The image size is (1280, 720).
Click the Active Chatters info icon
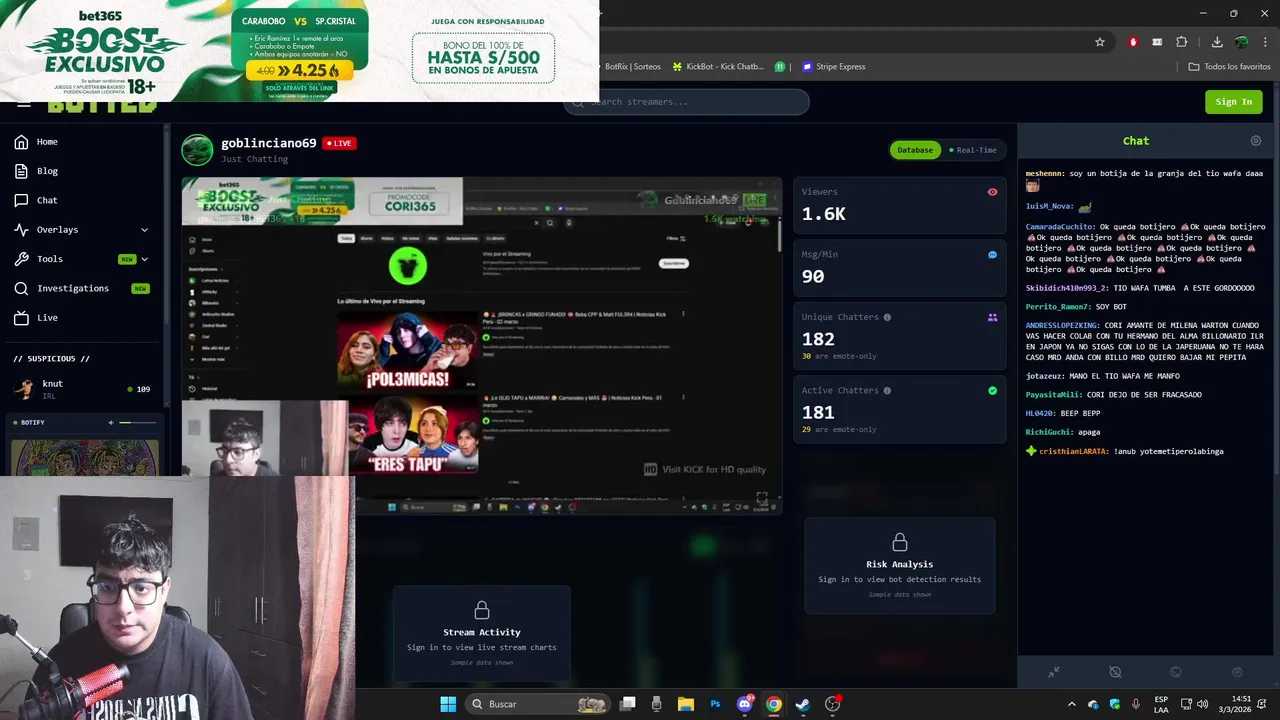886,391
